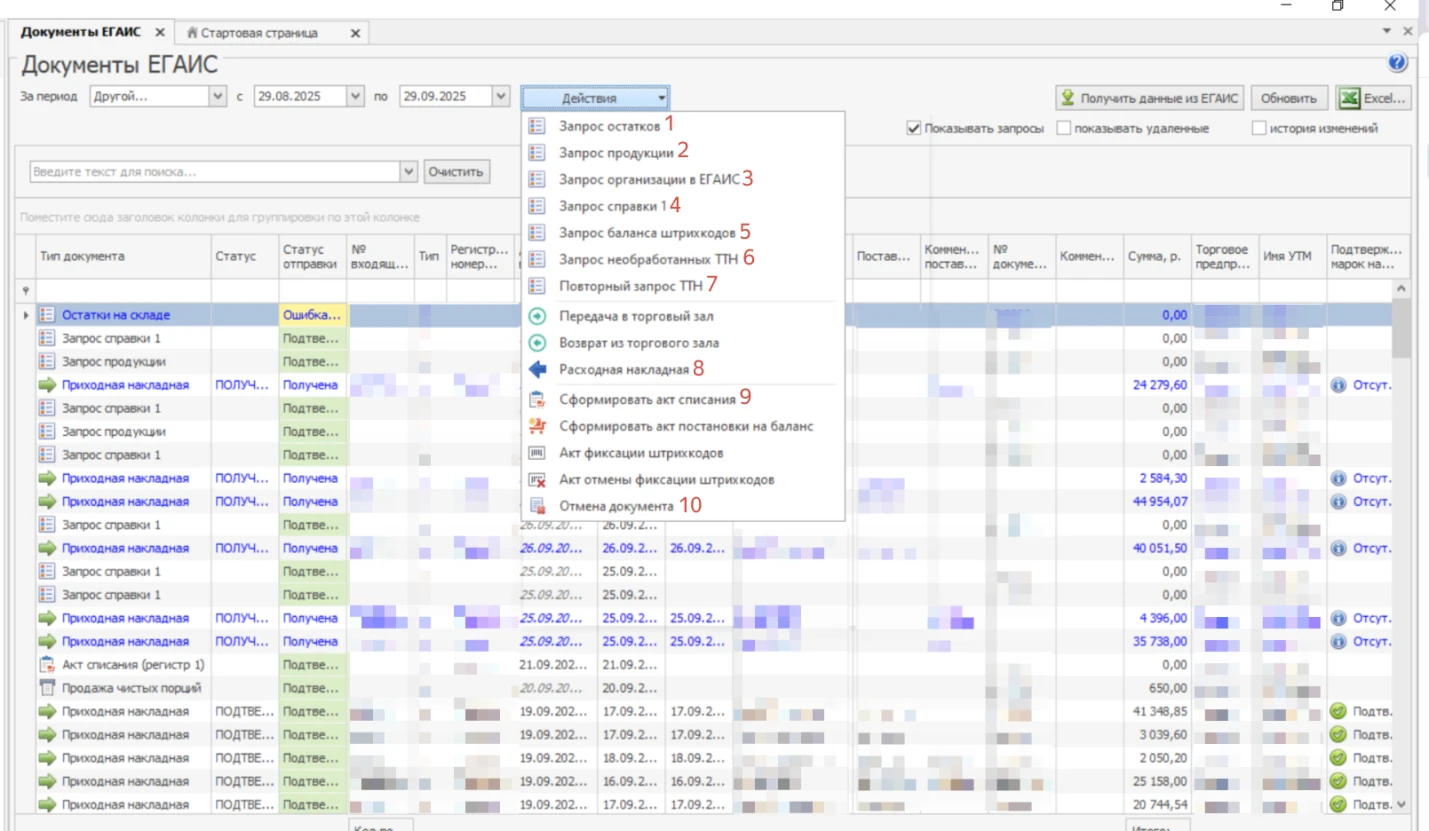The image size is (1429, 831).
Task: Click icon of Акт отмены фиксации штрихкодов
Action: coord(537,480)
